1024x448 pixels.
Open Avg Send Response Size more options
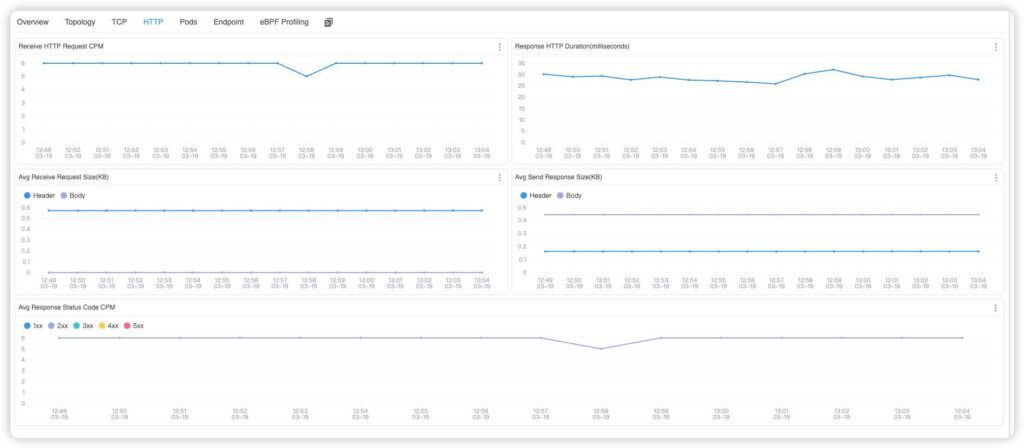(x=995, y=178)
